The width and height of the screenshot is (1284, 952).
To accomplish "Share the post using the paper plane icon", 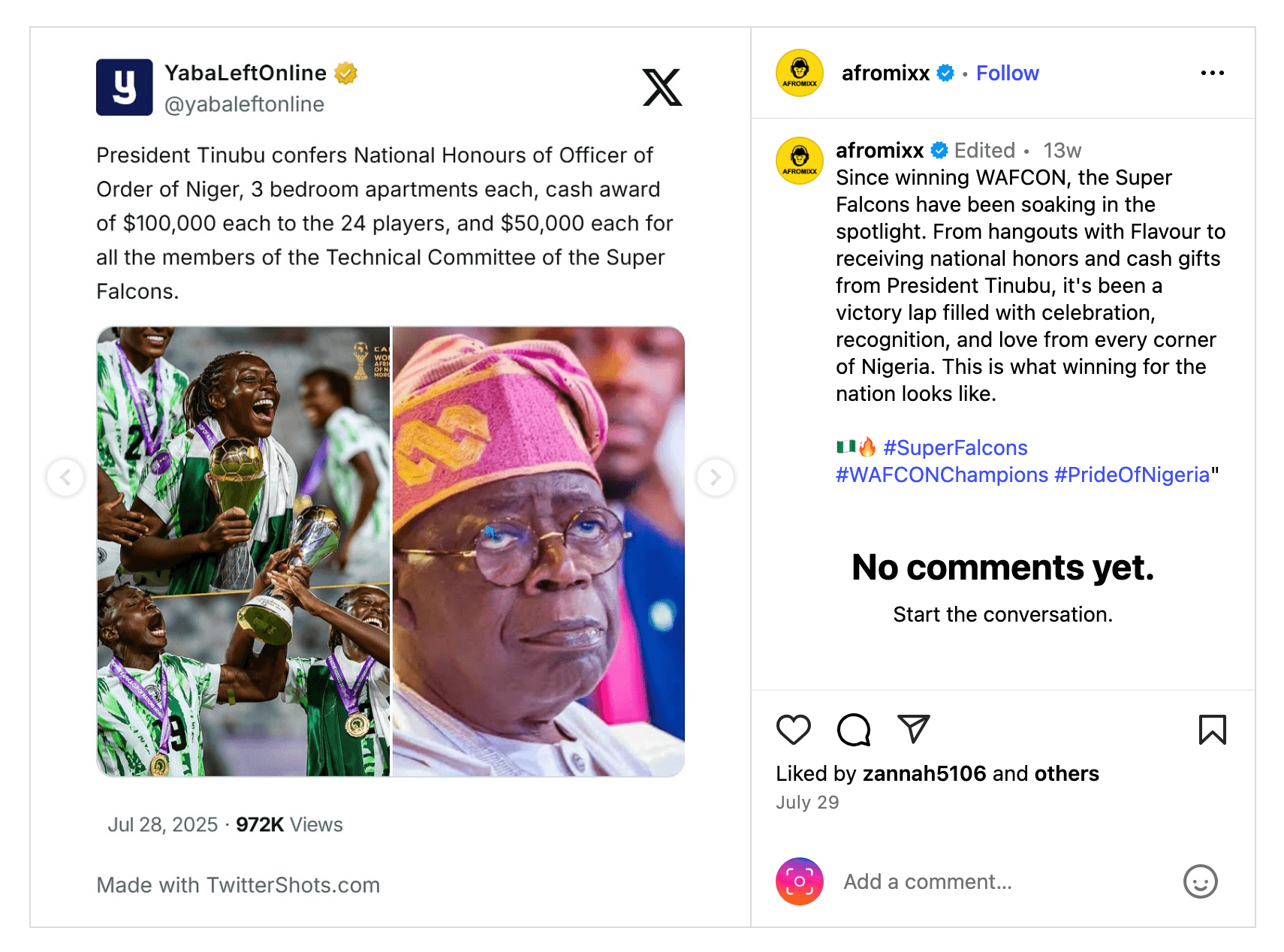I will tap(912, 728).
